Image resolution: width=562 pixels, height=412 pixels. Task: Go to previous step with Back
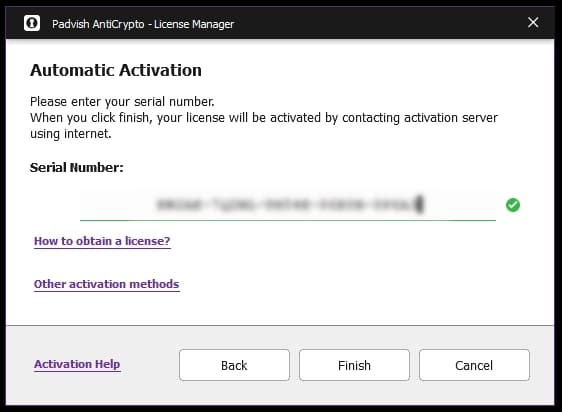[x=234, y=365]
